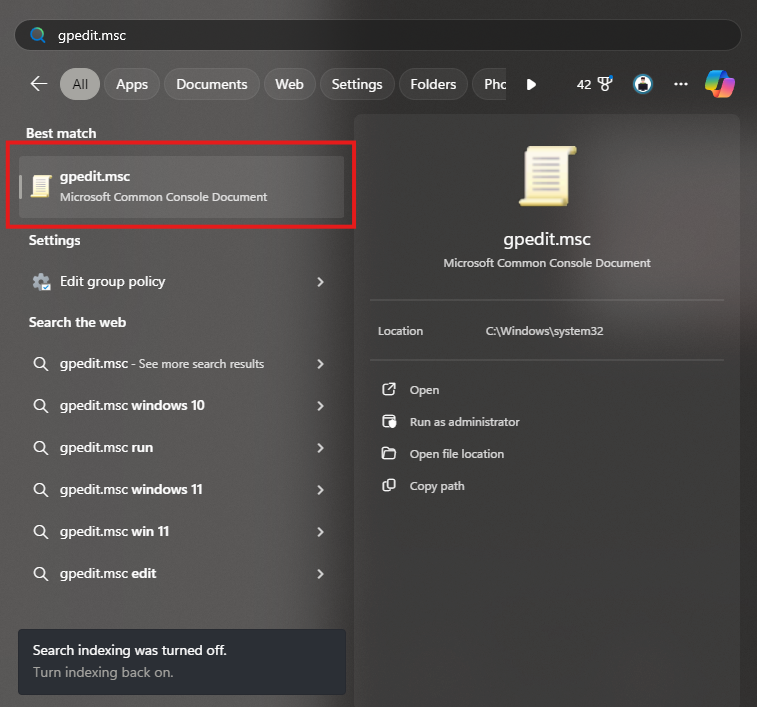Click the search icon beside gpedit.msc edit
The height and width of the screenshot is (707, 757).
click(41, 574)
